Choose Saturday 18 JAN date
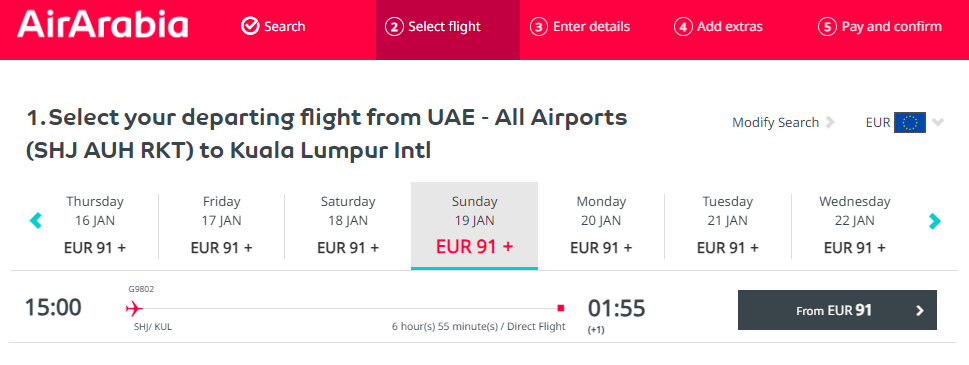 (348, 225)
